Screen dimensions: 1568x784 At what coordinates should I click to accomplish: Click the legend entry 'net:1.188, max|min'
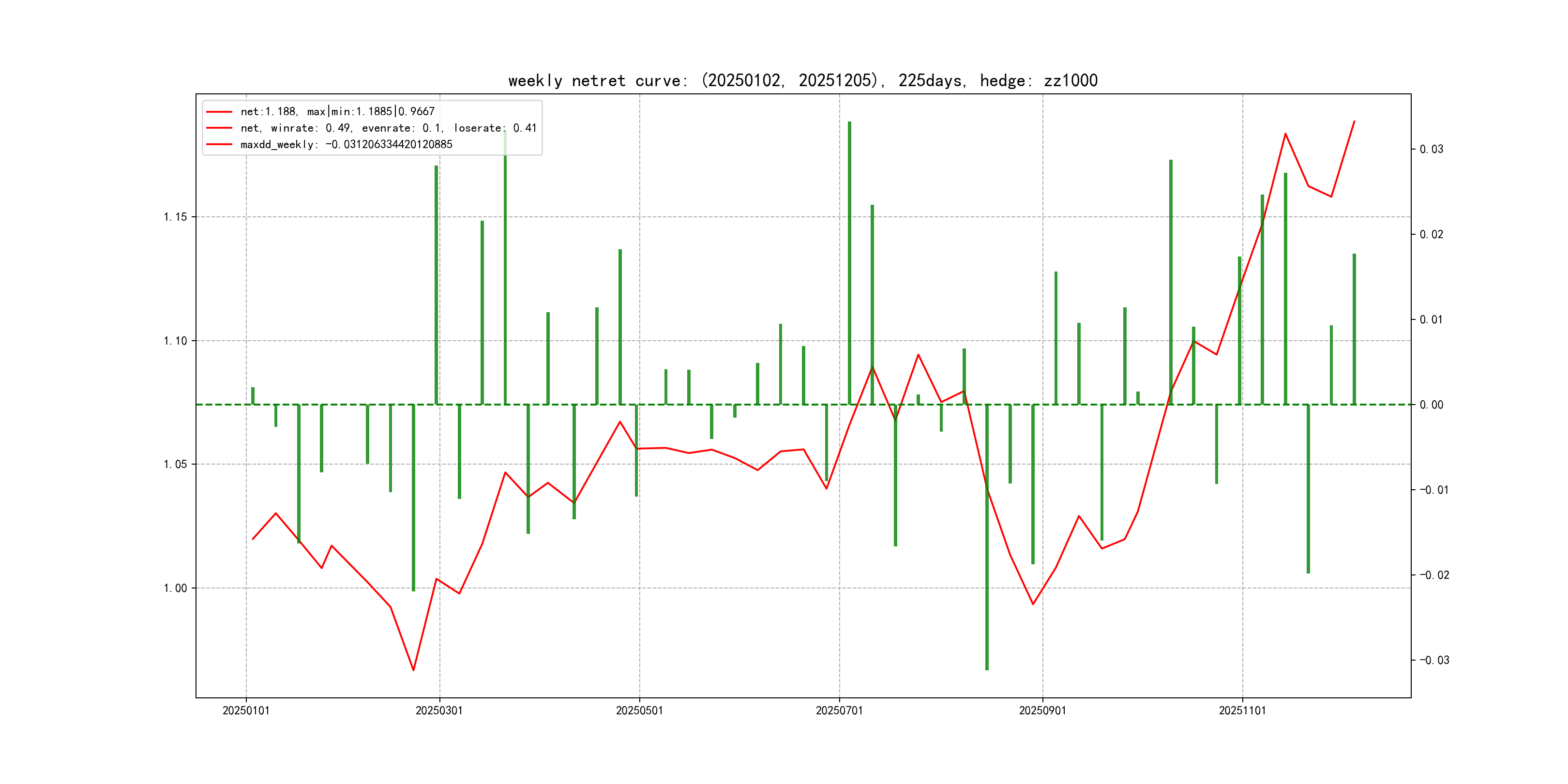[337, 111]
